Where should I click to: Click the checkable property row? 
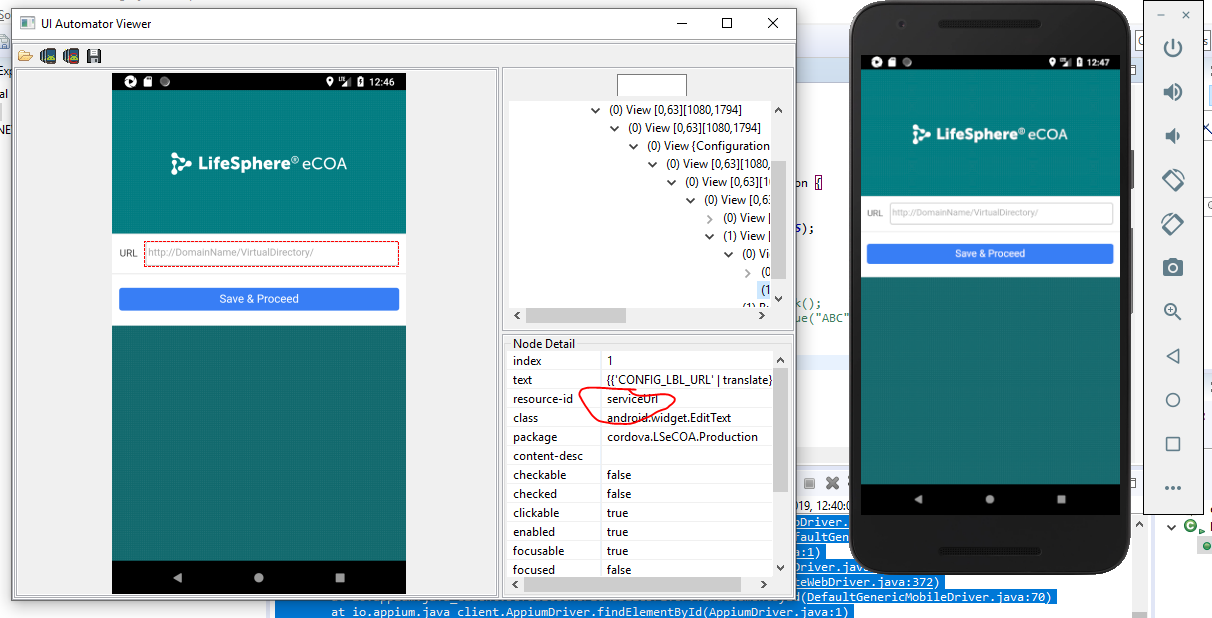(x=641, y=475)
